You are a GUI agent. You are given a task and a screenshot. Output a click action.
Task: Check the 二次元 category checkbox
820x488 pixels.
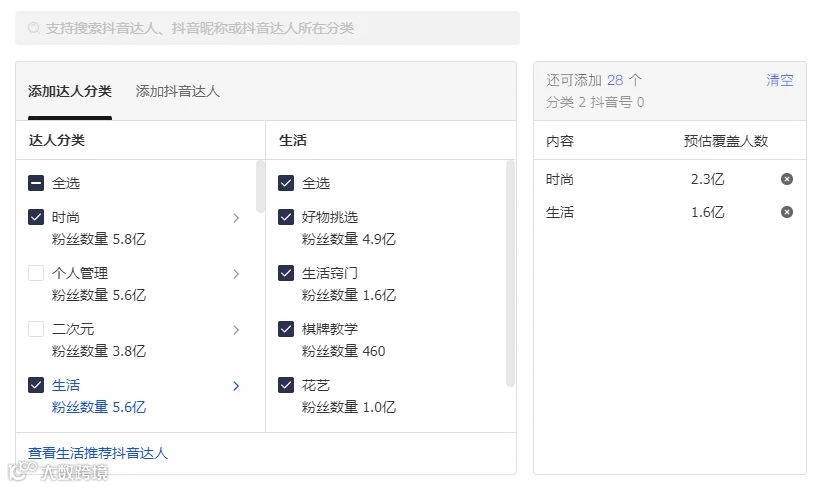[36, 328]
